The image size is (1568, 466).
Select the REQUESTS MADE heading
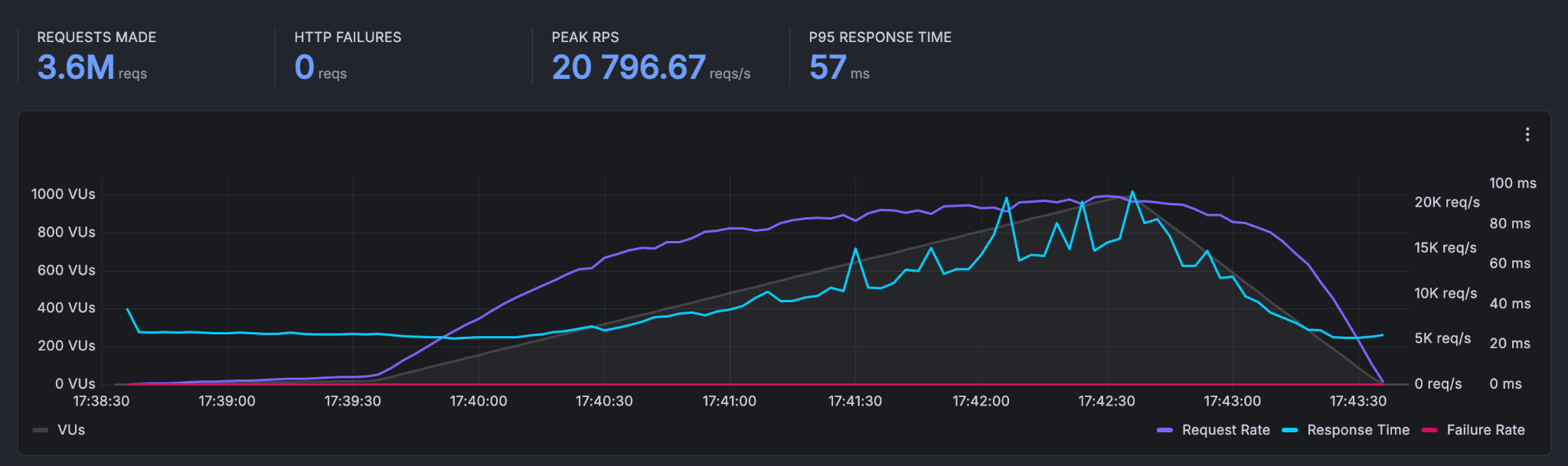96,37
